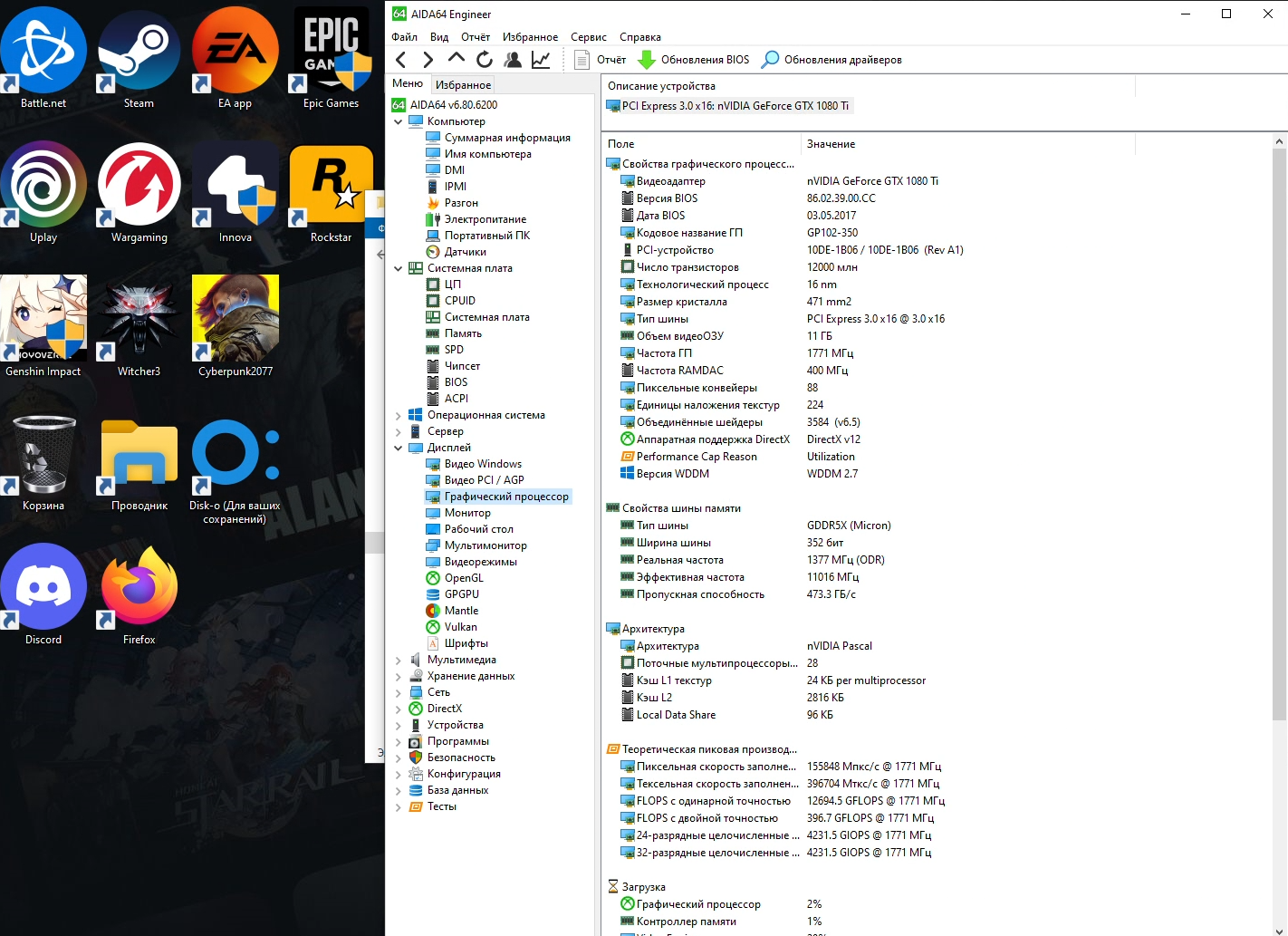Open the Справка menu
The width and height of the screenshot is (1288, 936).
coord(640,37)
